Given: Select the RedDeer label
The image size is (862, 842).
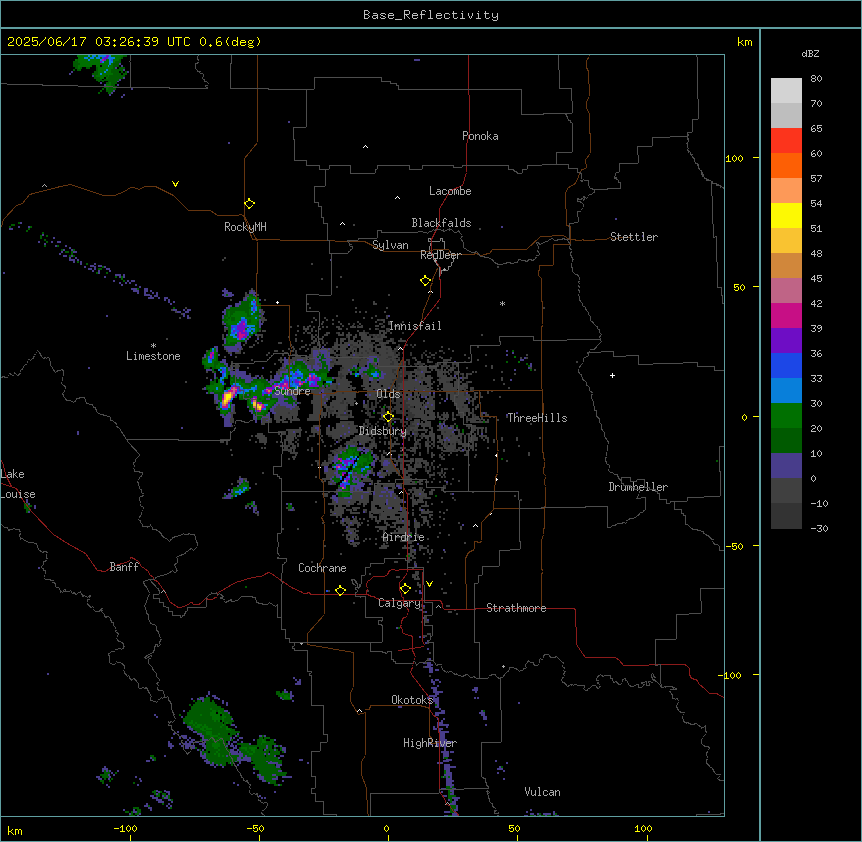Looking at the screenshot, I should 440,255.
